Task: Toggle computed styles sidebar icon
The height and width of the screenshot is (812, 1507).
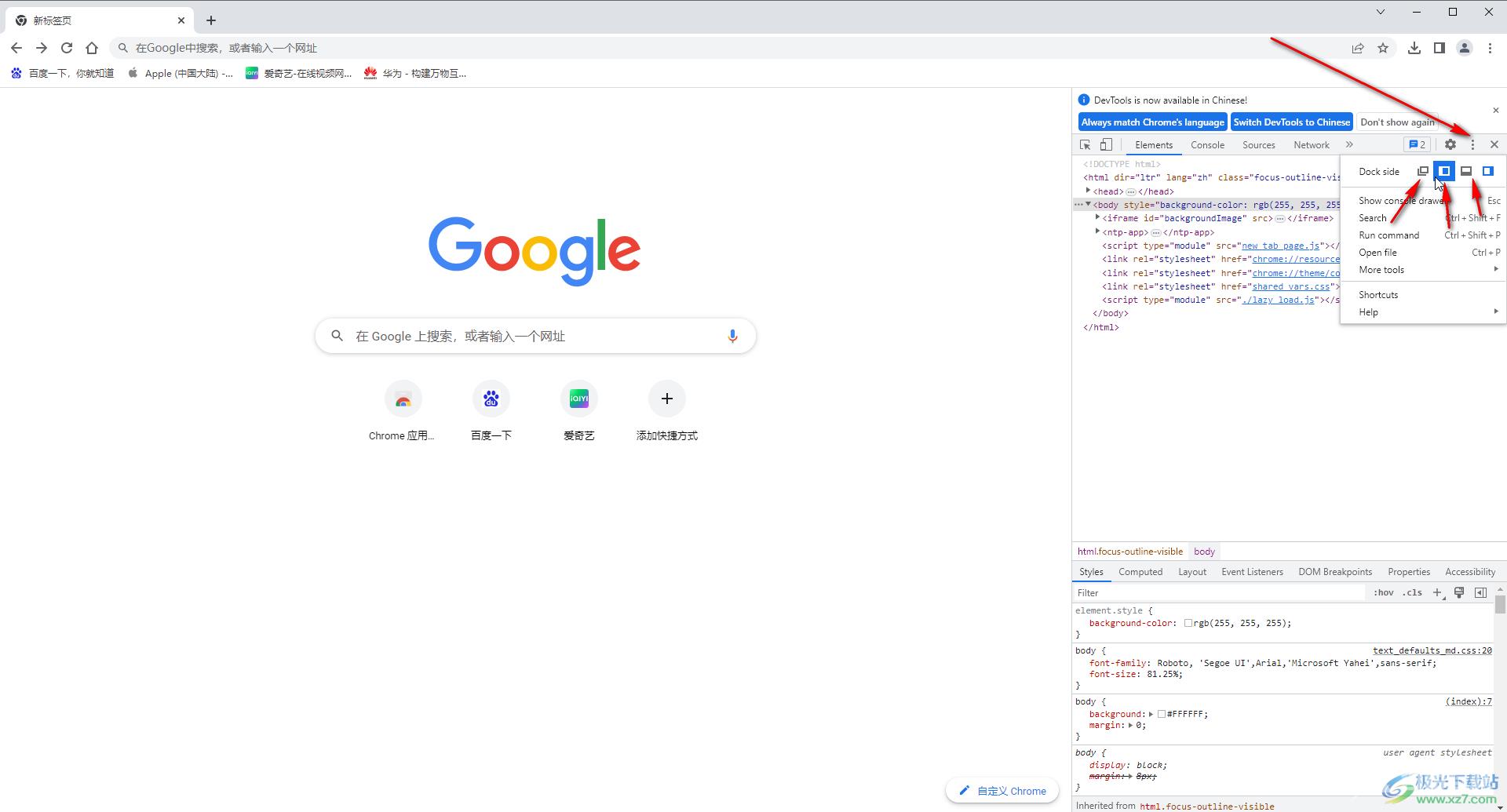Action: point(1480,593)
